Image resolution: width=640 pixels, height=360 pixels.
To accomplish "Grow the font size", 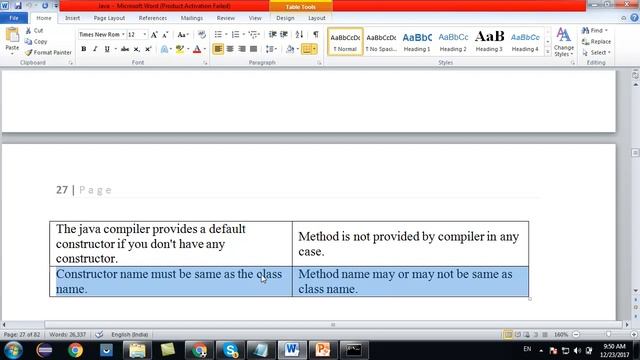I will pyautogui.click(x=154, y=35).
